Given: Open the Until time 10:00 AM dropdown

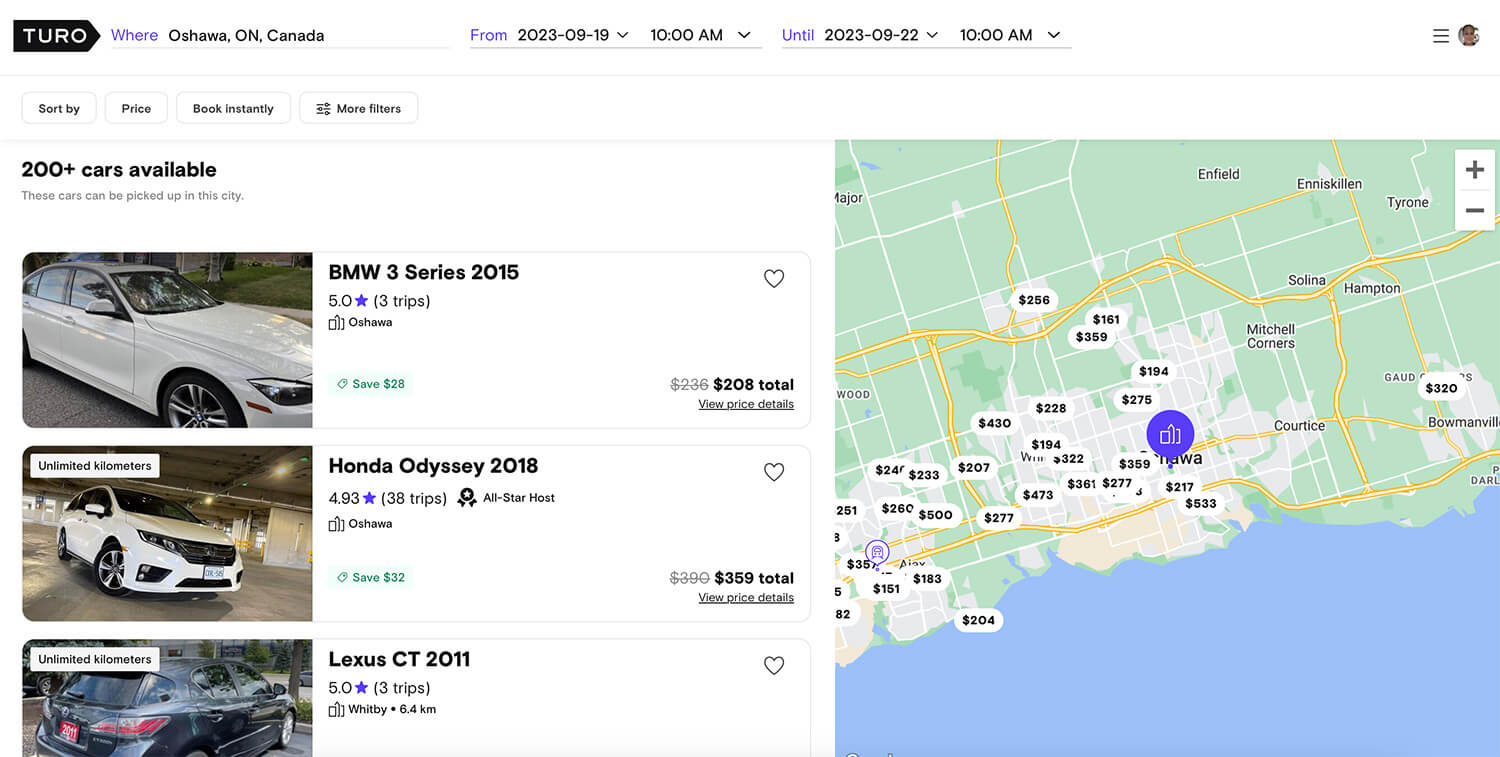Looking at the screenshot, I should 1010,35.
